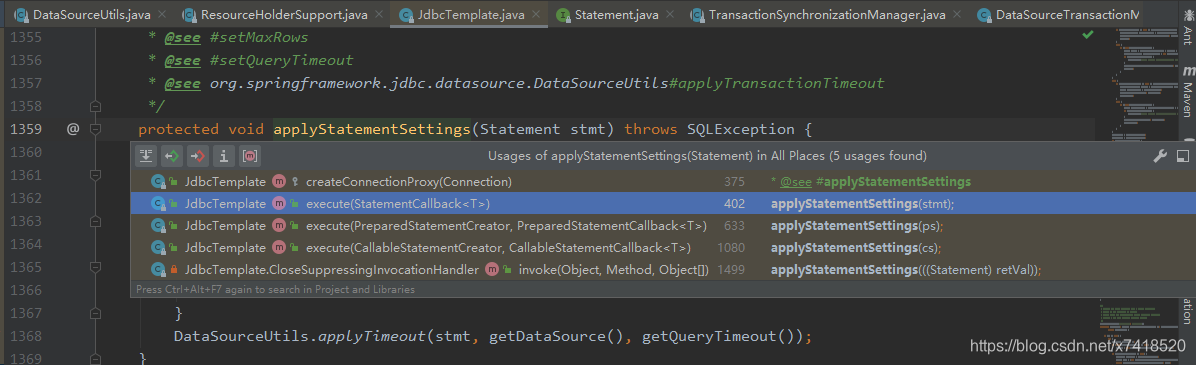Viewport: 1196px width, 365px height.
Task: Click 'applyStatementSettings(((Statement) retVal));' usage preview
Action: [905, 271]
